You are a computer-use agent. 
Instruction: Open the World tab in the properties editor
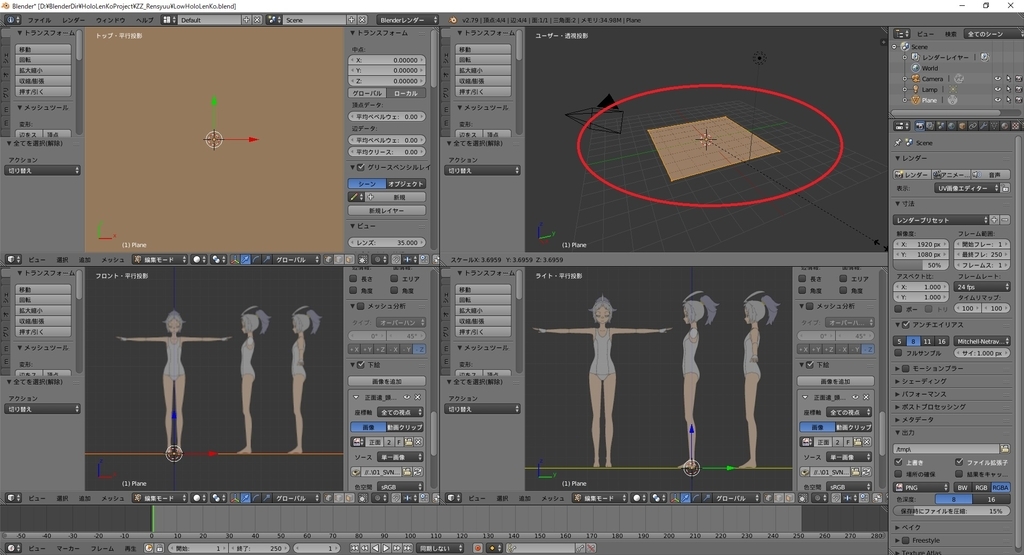(x=951, y=126)
